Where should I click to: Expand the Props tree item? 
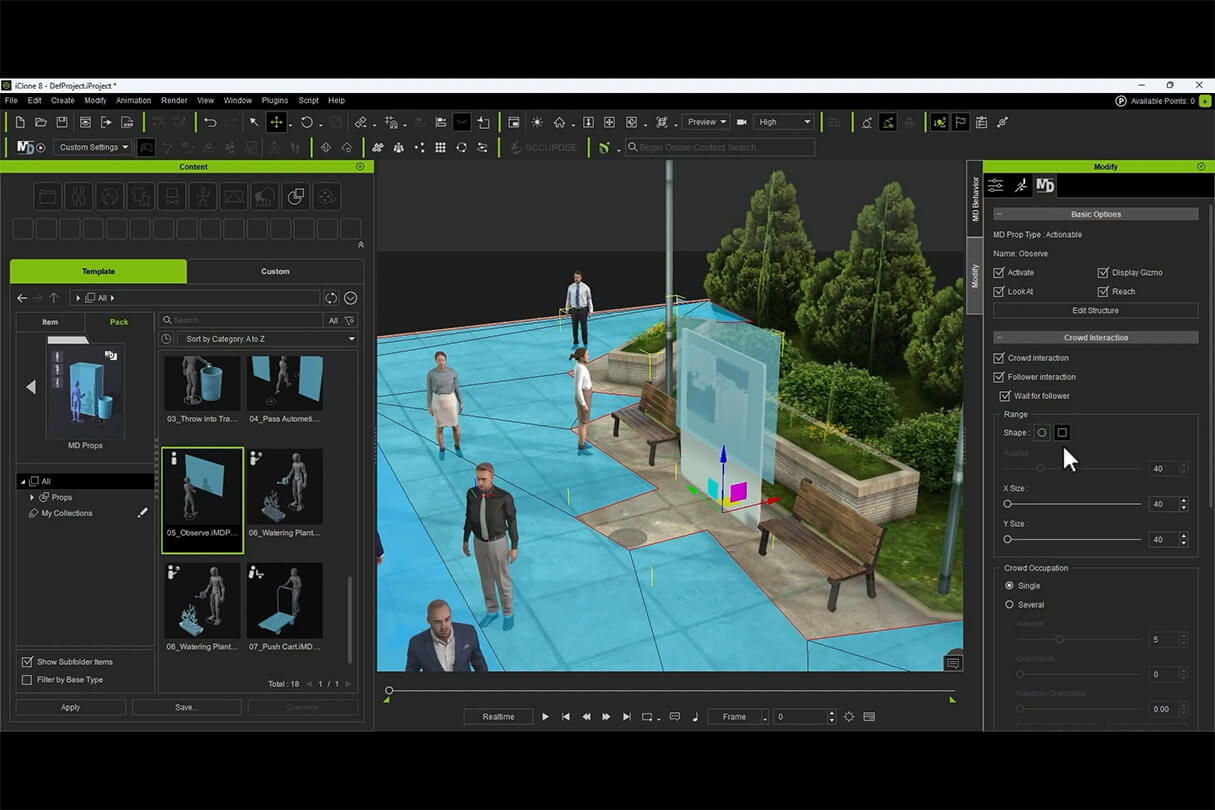tap(32, 497)
